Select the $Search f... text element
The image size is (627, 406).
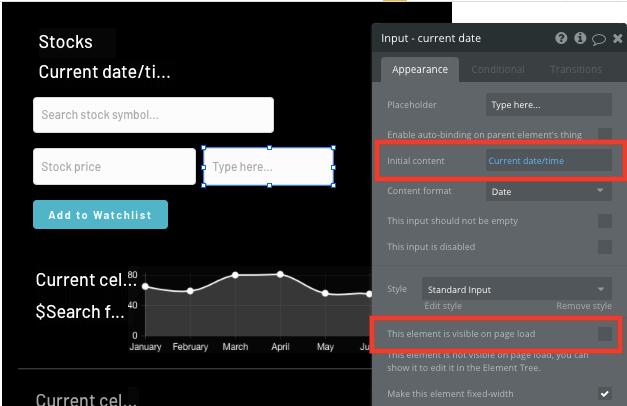click(80, 312)
